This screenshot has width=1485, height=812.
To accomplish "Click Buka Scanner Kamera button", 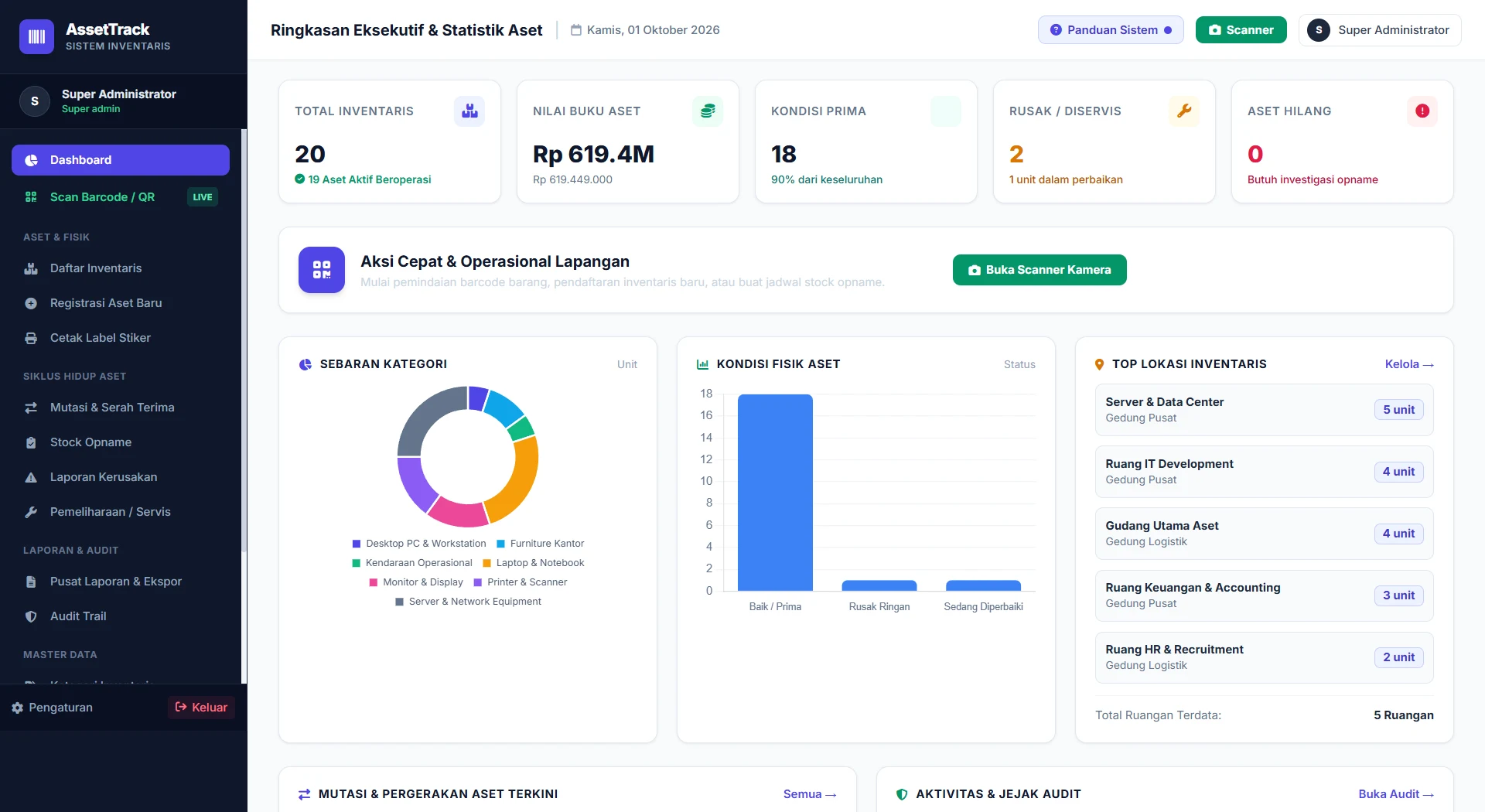I will 1039,270.
